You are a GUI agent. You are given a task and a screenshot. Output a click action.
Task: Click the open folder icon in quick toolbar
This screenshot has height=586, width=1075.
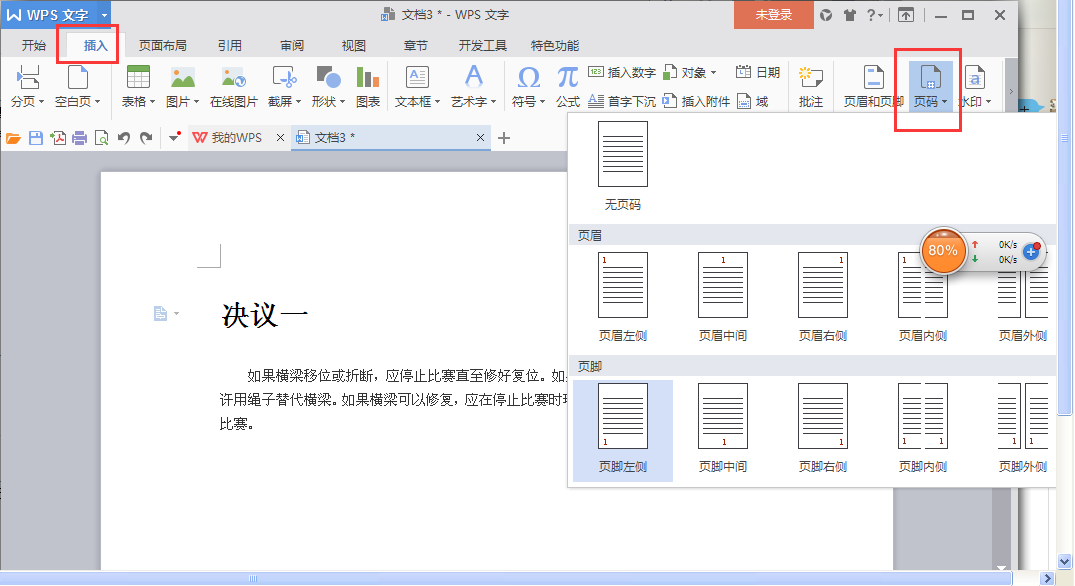click(x=13, y=138)
